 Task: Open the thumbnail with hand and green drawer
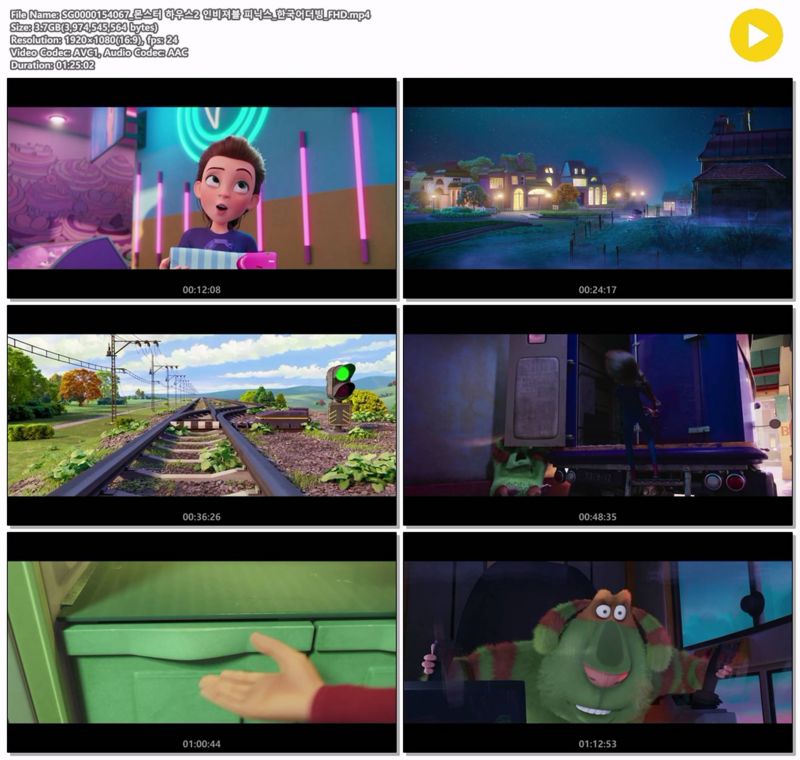click(x=202, y=642)
